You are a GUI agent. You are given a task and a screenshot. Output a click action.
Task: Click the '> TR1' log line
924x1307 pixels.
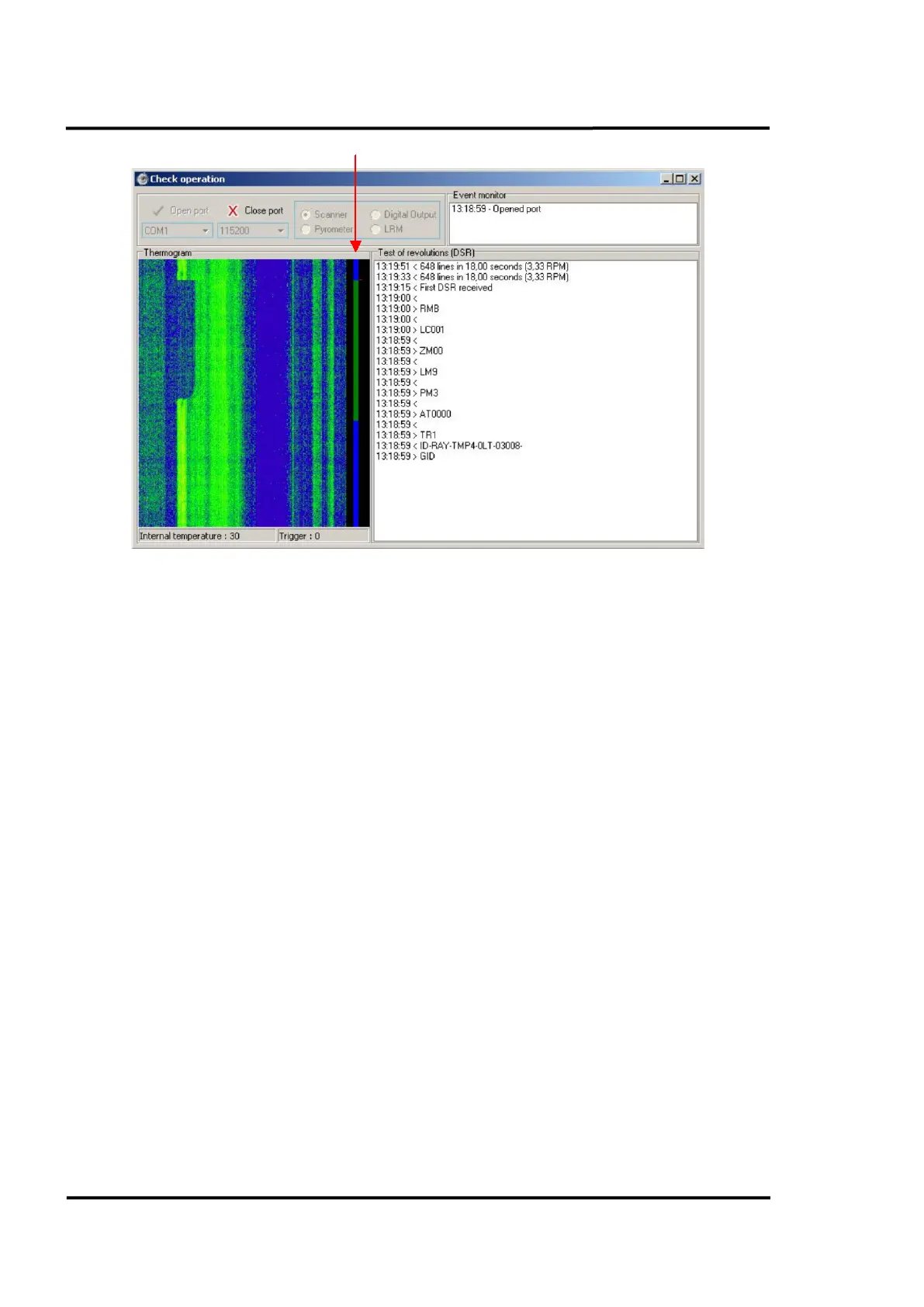point(407,435)
